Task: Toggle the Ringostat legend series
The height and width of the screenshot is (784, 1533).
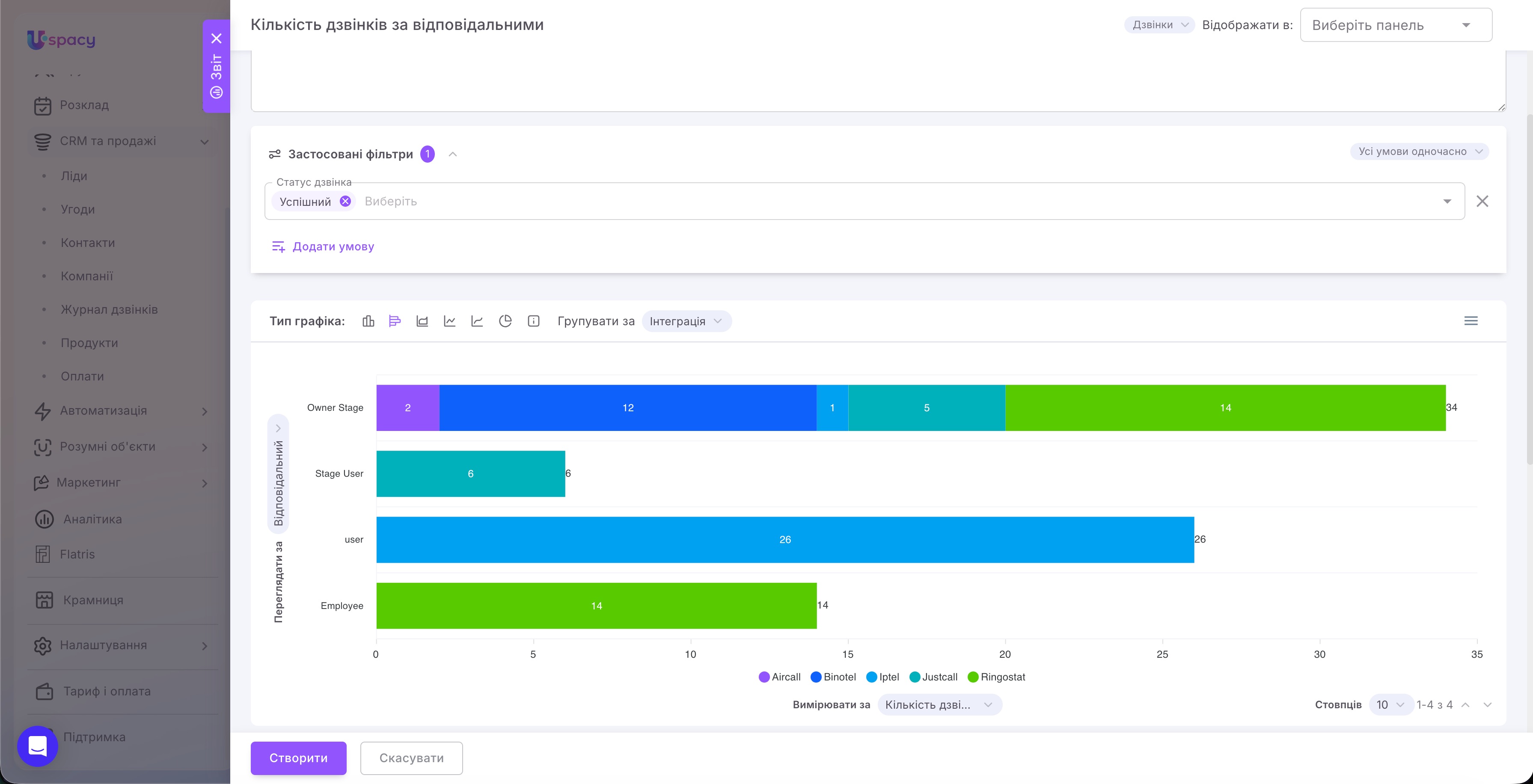Action: point(996,677)
